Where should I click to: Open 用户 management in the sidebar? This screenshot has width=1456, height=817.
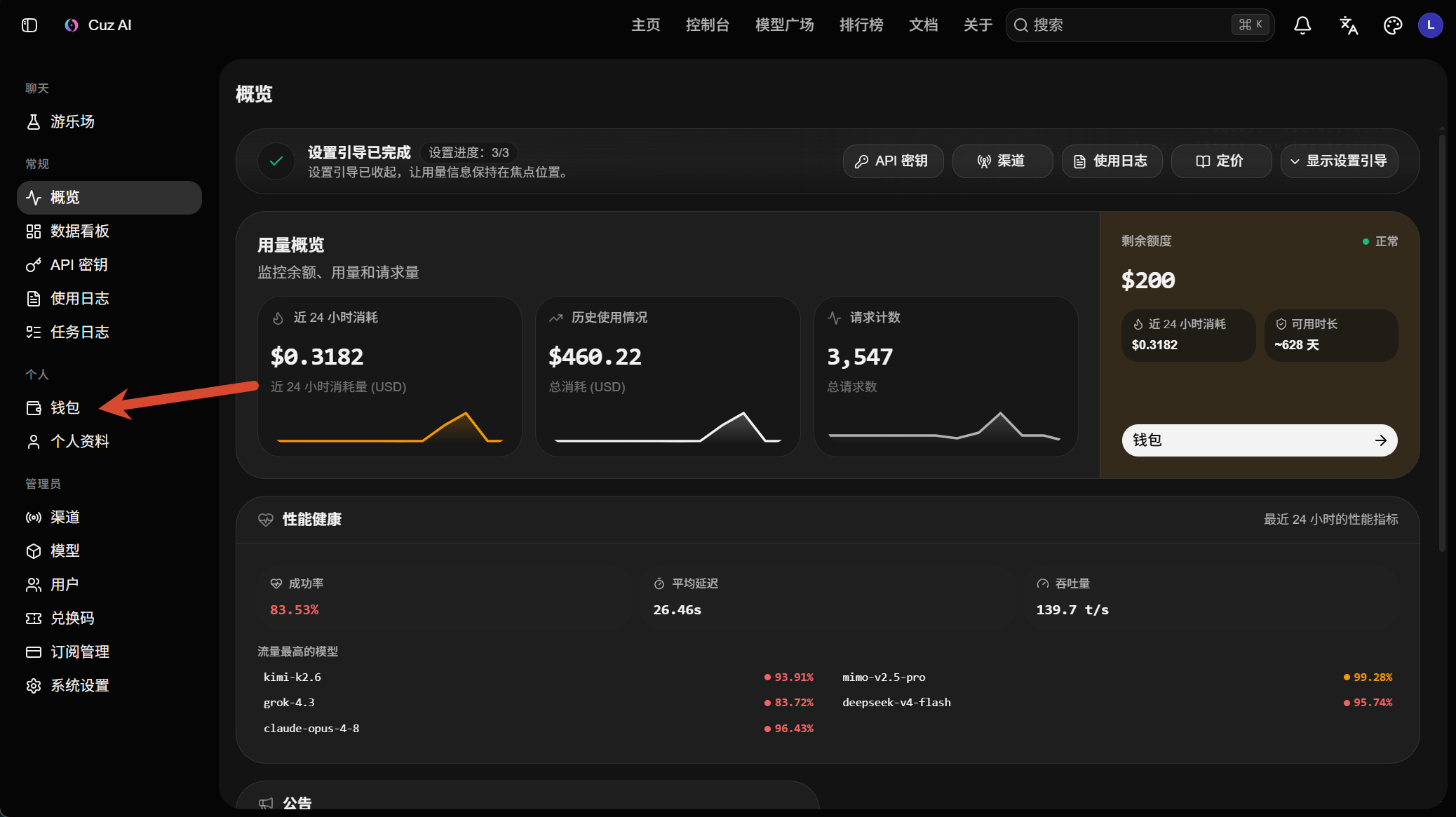(109, 585)
